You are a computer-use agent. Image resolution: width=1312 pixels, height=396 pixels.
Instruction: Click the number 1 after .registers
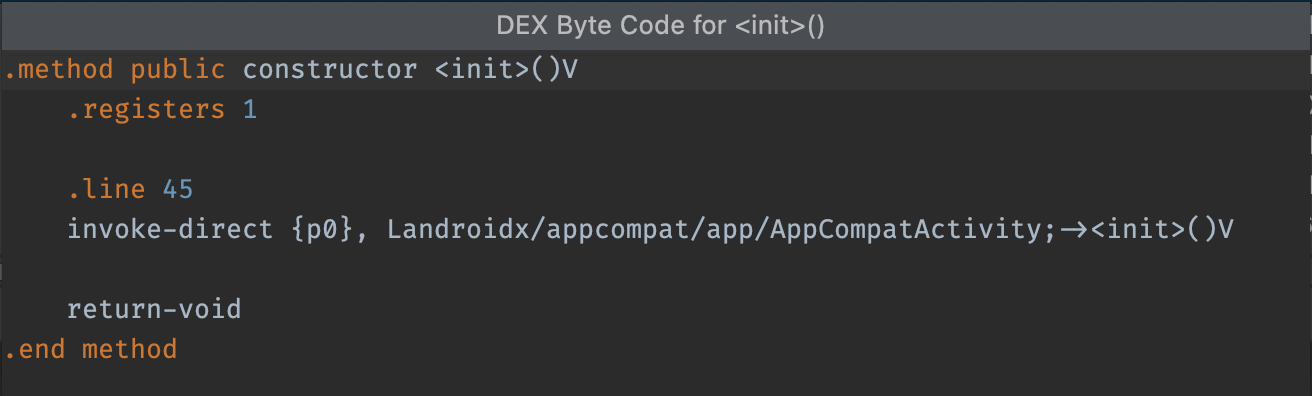point(250,110)
